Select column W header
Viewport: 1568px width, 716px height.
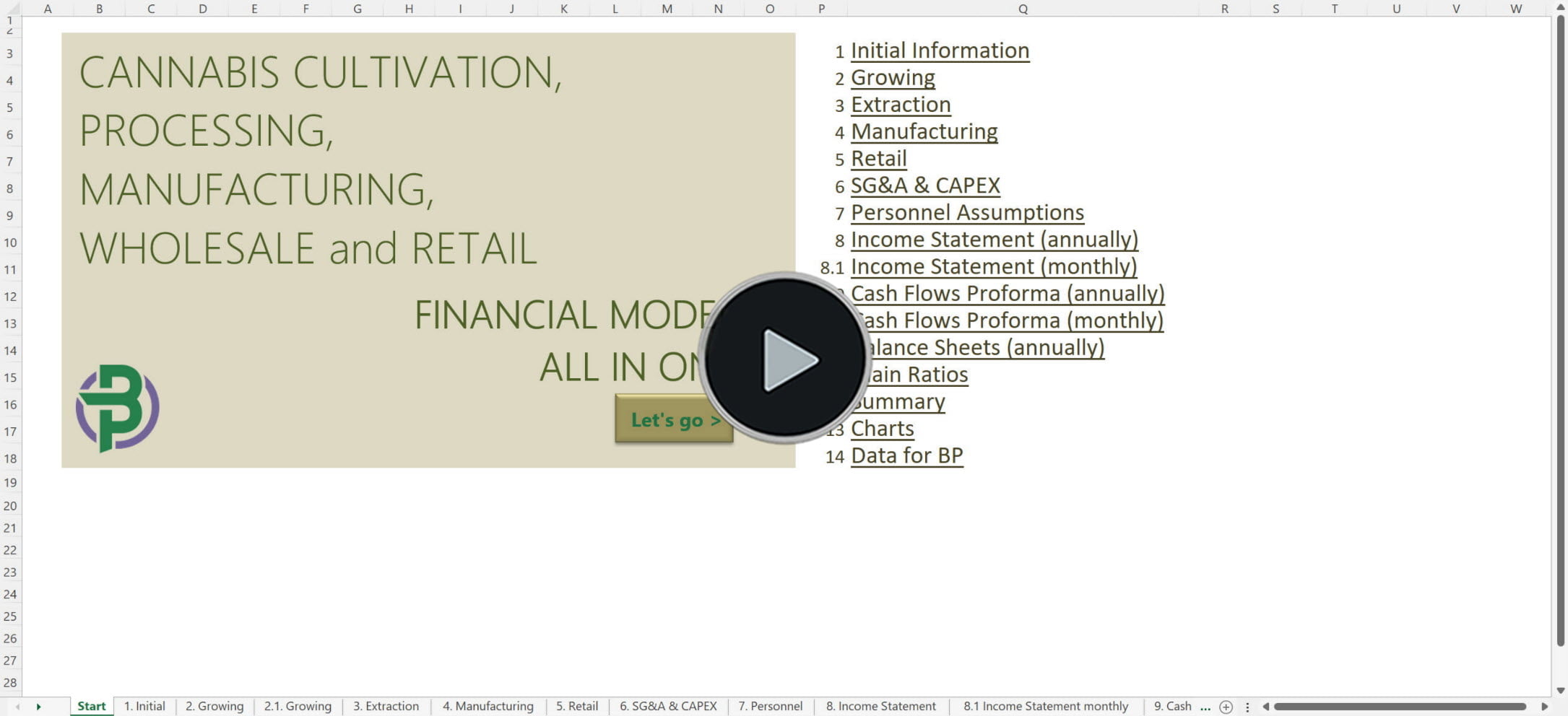1515,9
